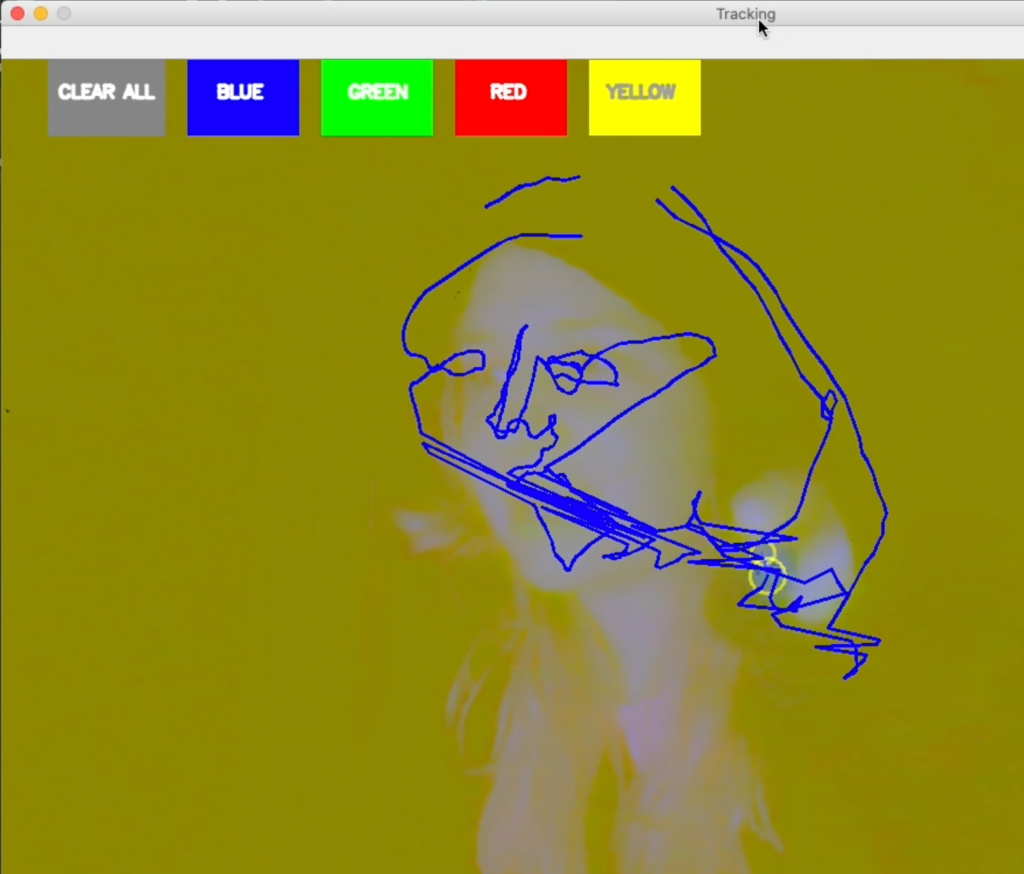Click the CLEAR ALL button
This screenshot has height=874, width=1024.
(x=106, y=97)
